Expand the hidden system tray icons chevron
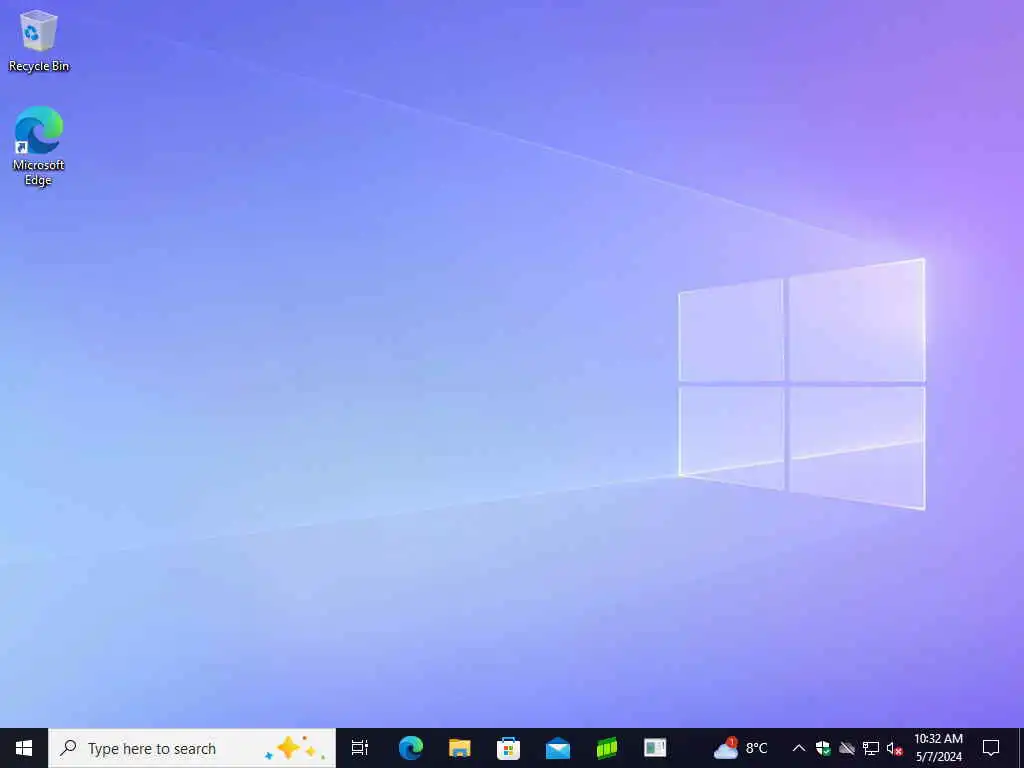The width and height of the screenshot is (1024, 768). pos(799,748)
